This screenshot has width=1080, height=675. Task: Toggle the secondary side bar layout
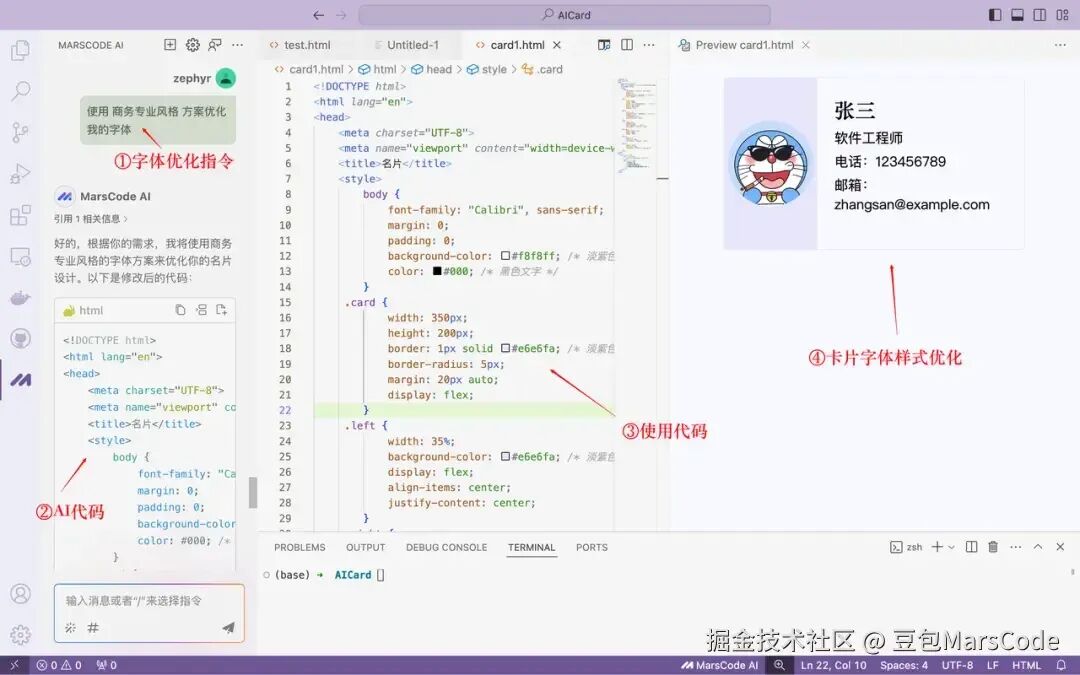click(1040, 15)
